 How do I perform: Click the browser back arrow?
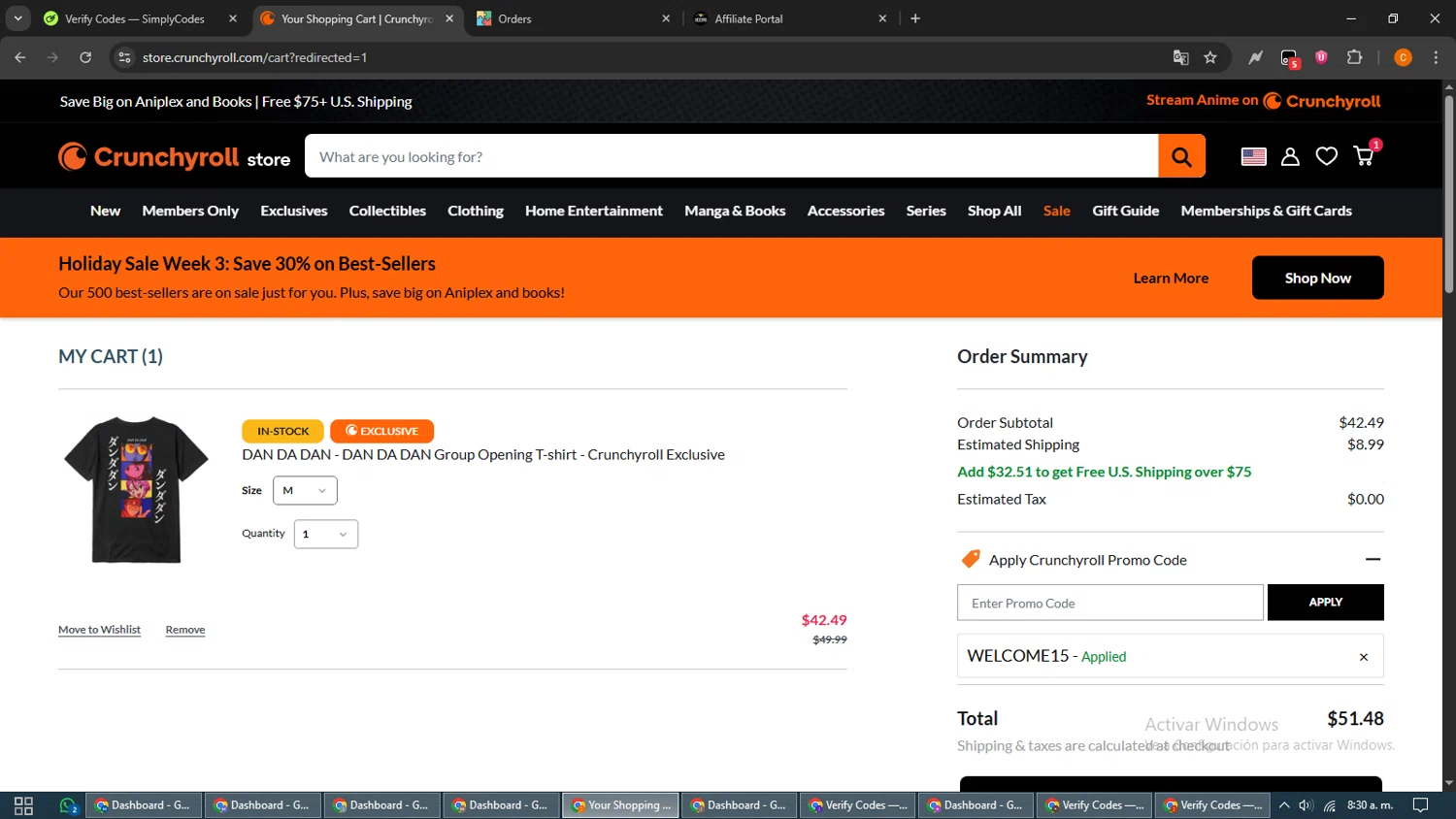[x=20, y=57]
